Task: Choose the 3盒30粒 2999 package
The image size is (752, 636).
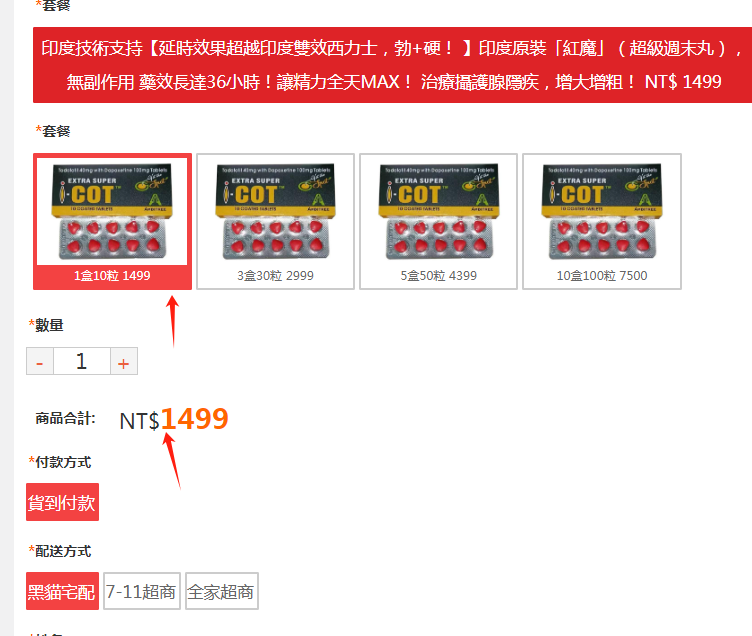Action: click(x=275, y=221)
